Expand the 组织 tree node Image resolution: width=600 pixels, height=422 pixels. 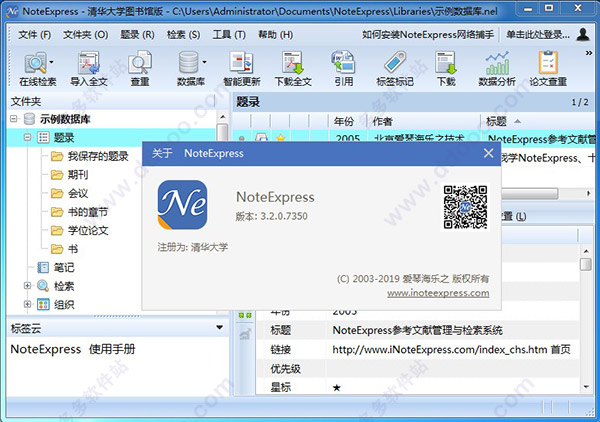click(27, 305)
